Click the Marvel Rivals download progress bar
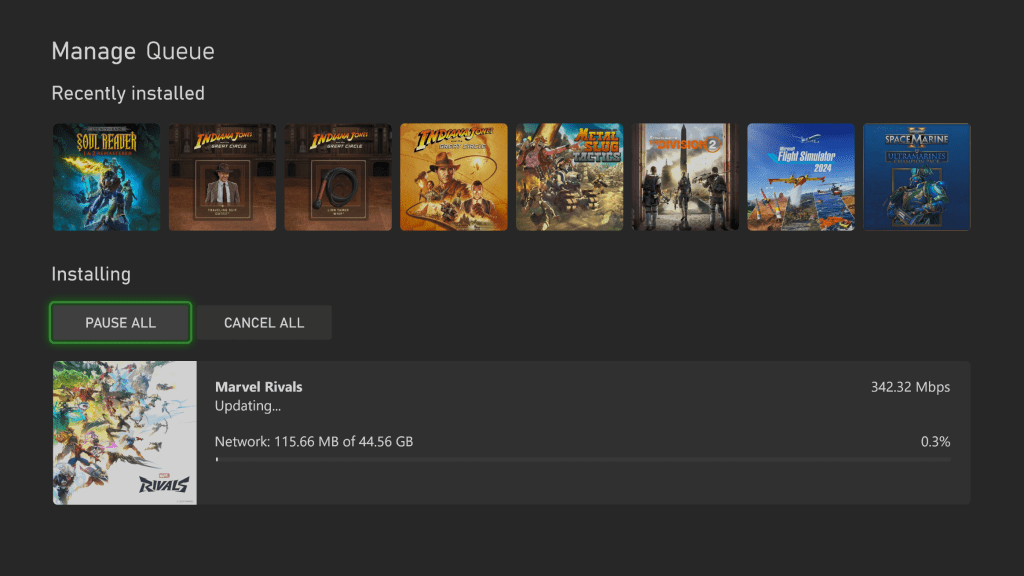The height and width of the screenshot is (576, 1024). click(x=583, y=460)
